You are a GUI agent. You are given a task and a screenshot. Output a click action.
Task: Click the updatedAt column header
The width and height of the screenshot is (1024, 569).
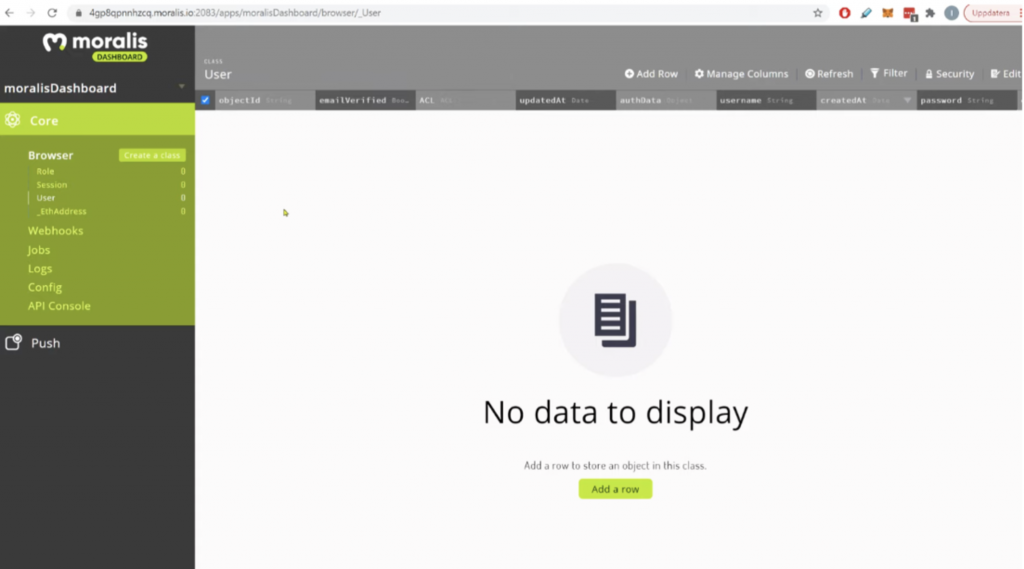pyautogui.click(x=566, y=100)
